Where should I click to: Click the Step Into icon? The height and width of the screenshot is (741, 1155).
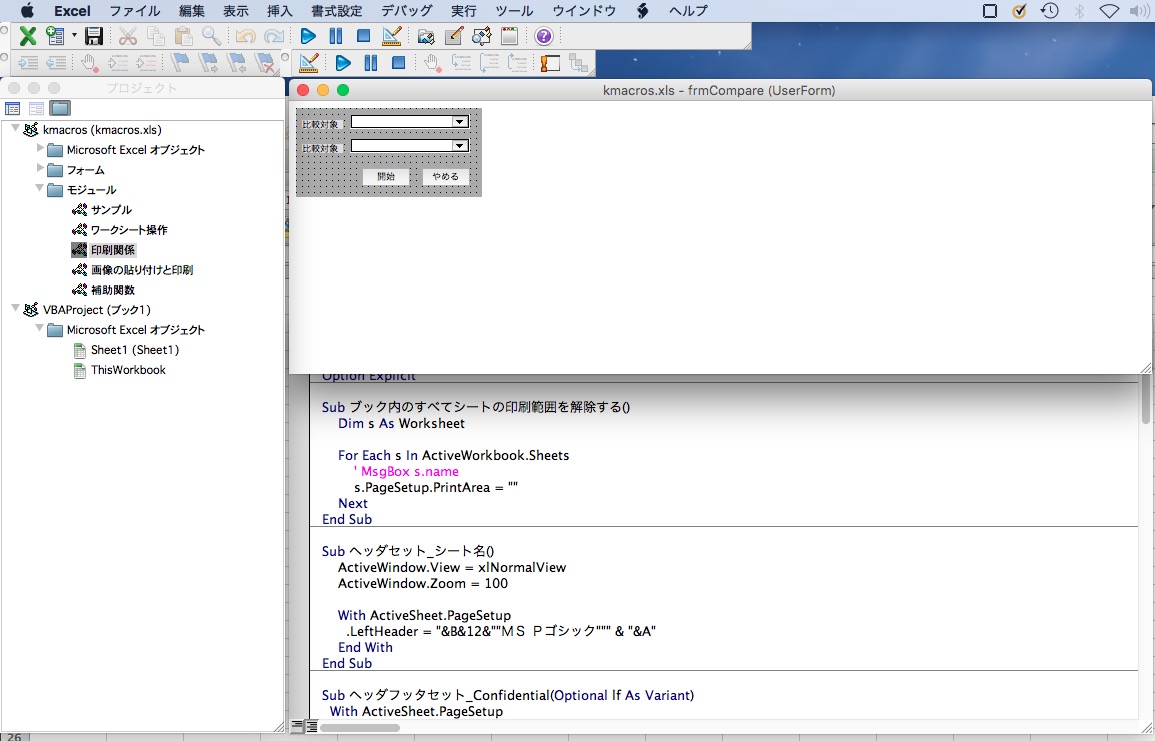click(x=461, y=63)
